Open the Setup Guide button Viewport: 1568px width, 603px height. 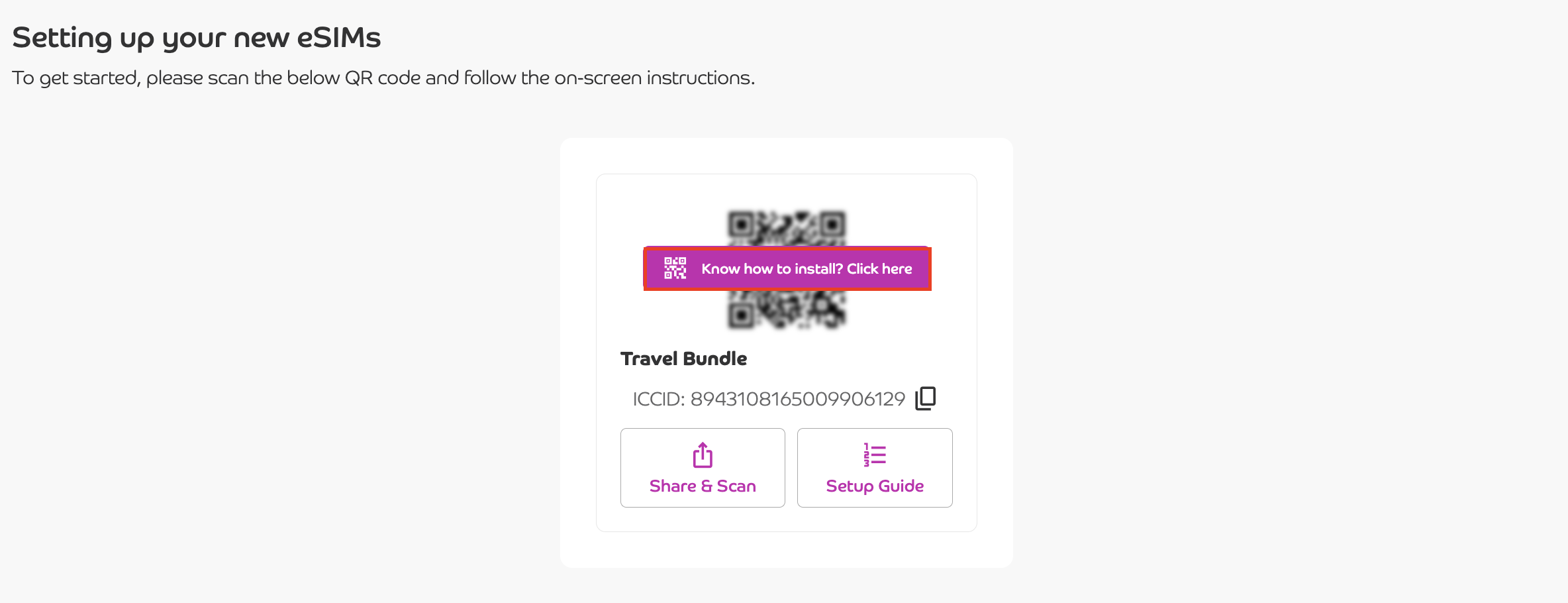pos(875,468)
